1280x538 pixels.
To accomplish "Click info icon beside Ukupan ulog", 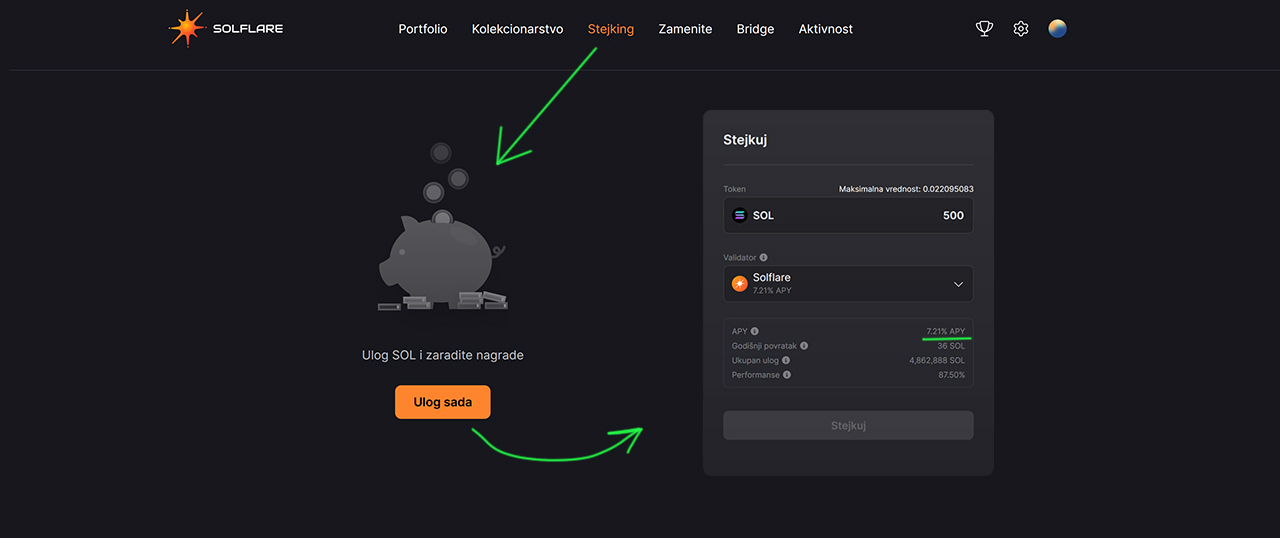I will point(786,360).
